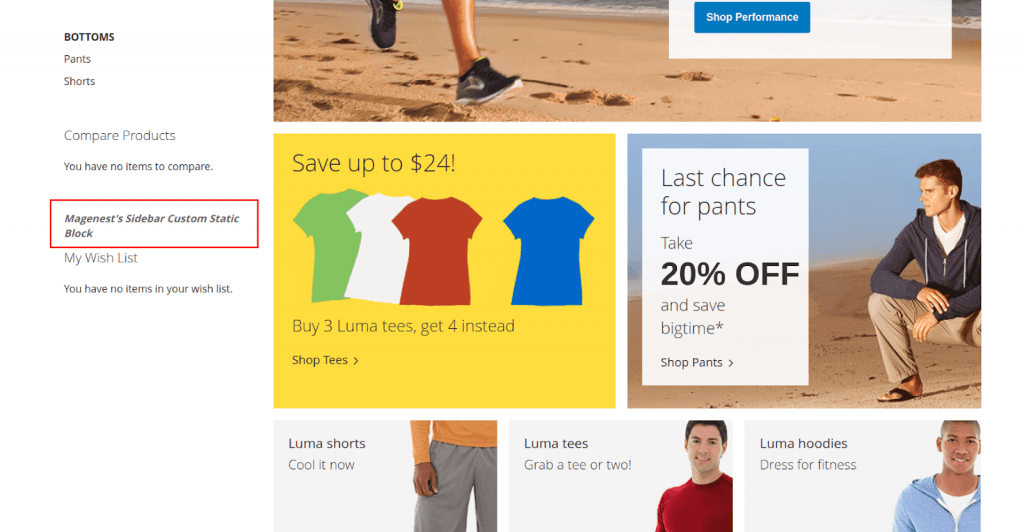Select the Shop Tees link
1024x532 pixels.
(x=319, y=360)
